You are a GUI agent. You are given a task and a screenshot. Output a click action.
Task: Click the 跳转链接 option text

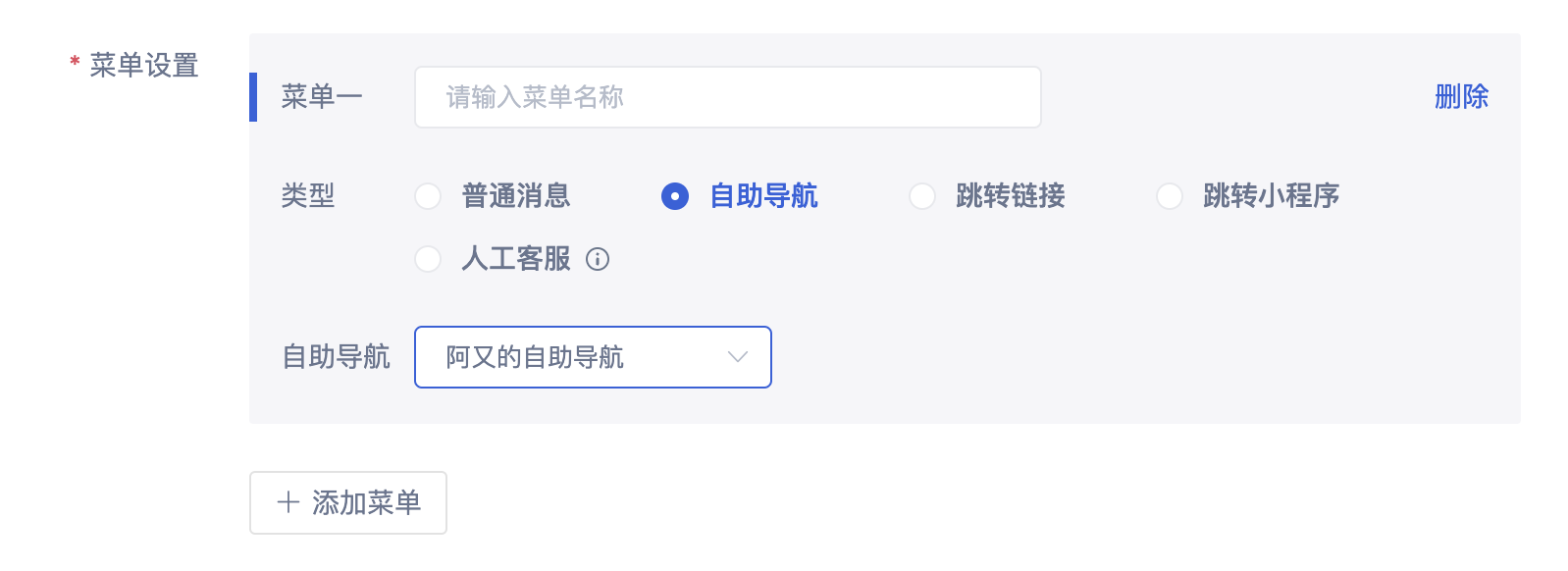[x=1011, y=196]
